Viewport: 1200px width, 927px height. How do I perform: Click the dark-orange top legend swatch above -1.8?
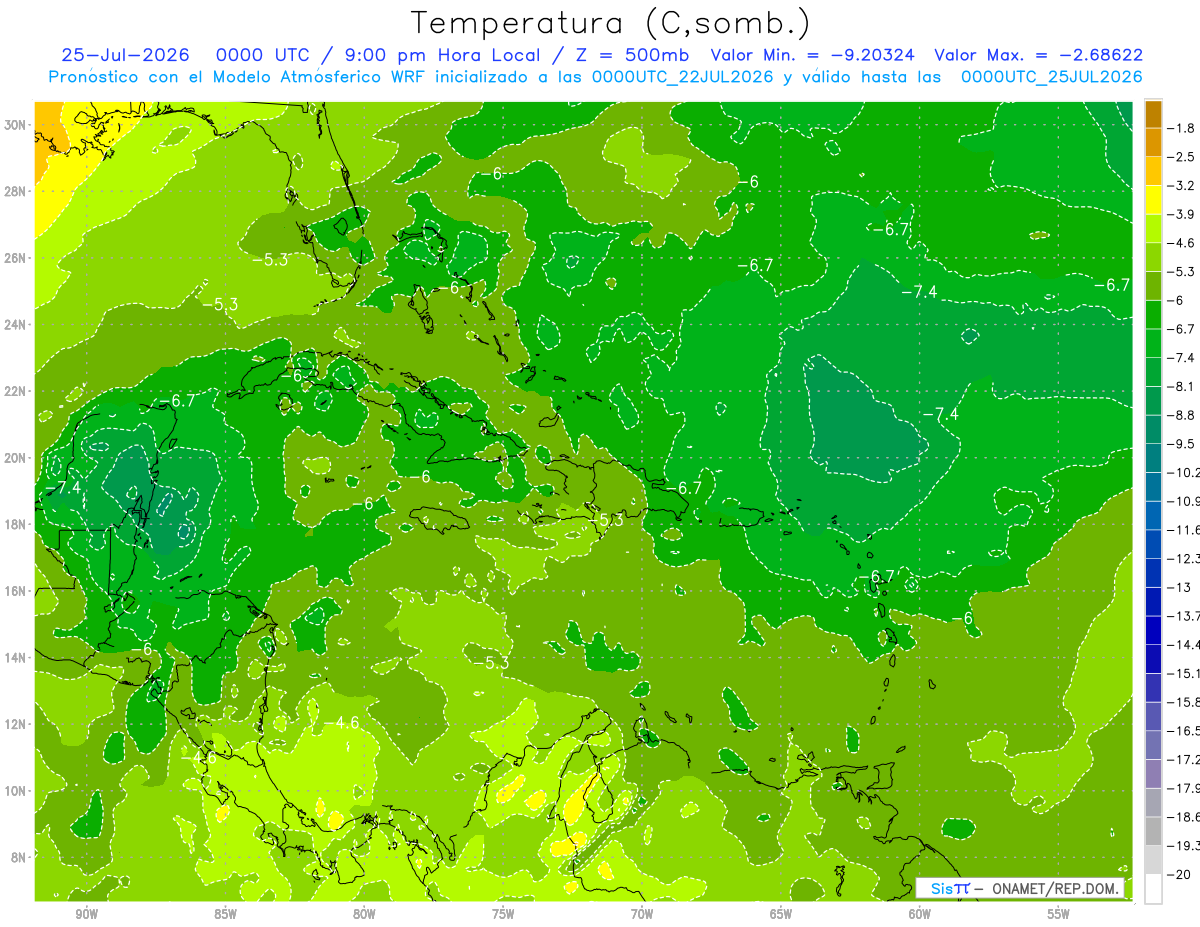click(1153, 114)
